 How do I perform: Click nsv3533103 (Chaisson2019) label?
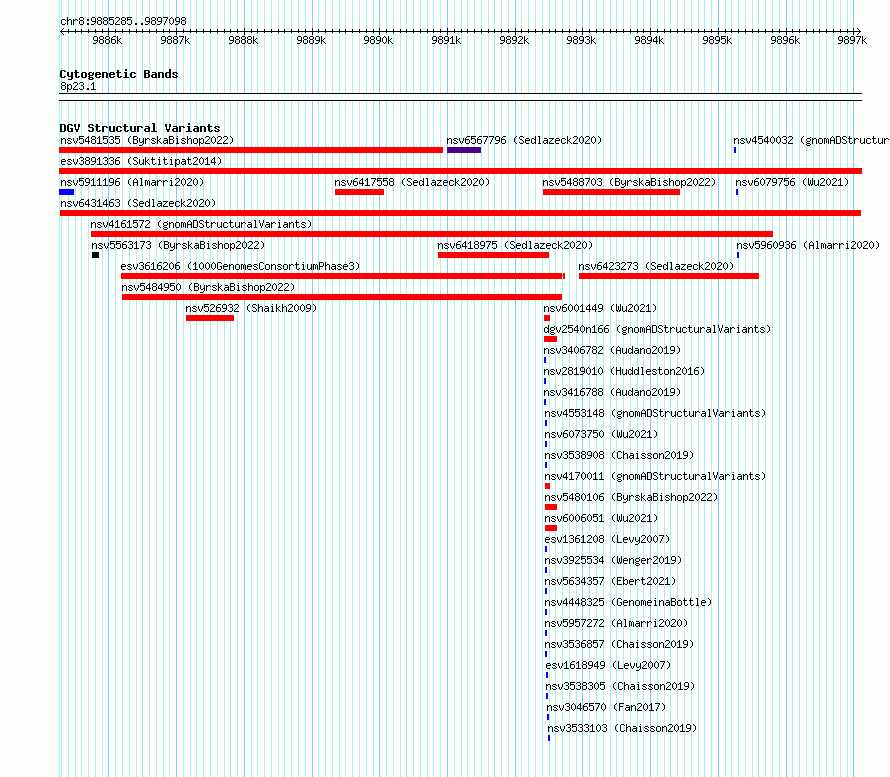[622, 728]
